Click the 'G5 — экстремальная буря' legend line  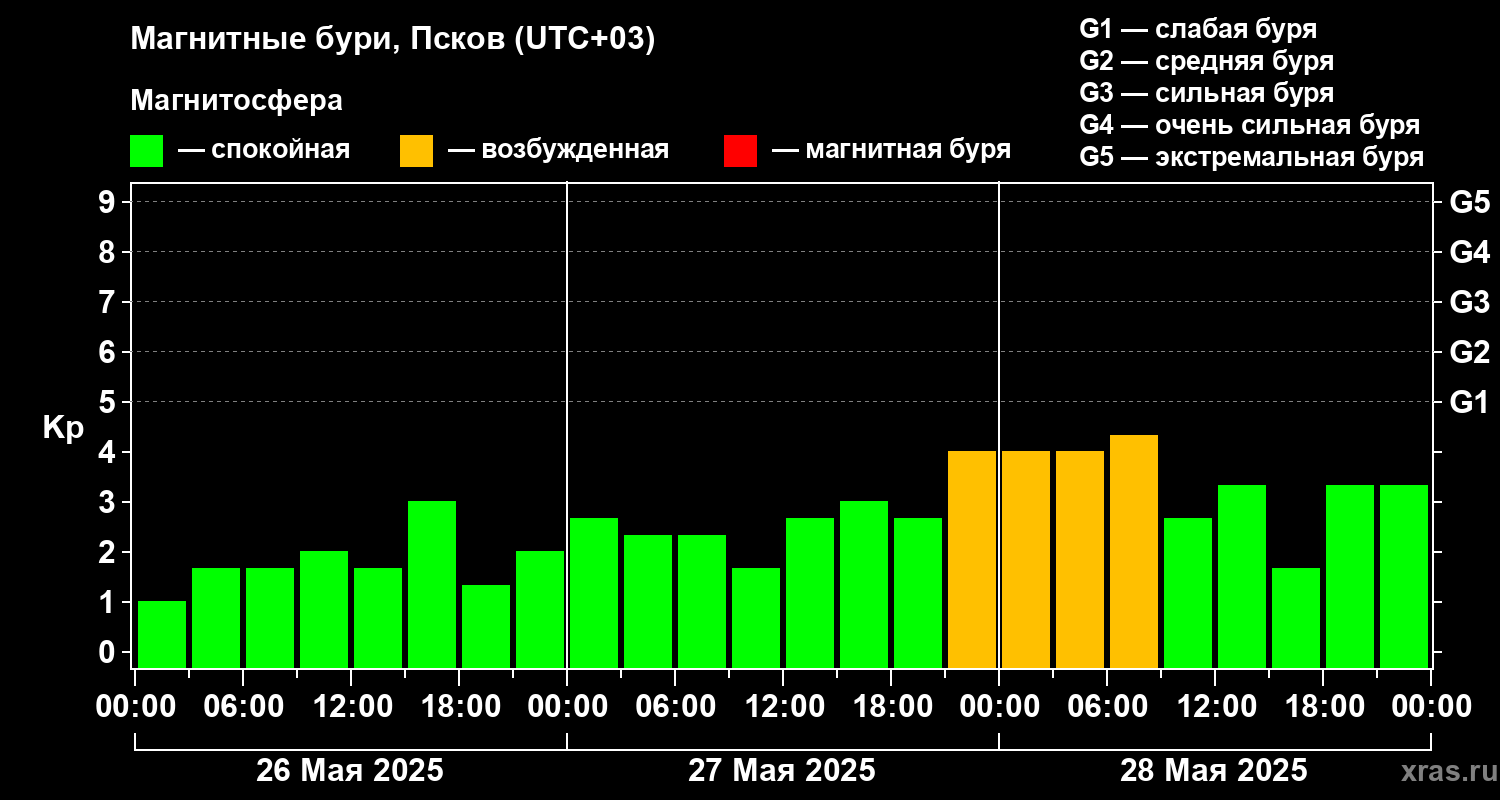pyautogui.click(x=1252, y=158)
